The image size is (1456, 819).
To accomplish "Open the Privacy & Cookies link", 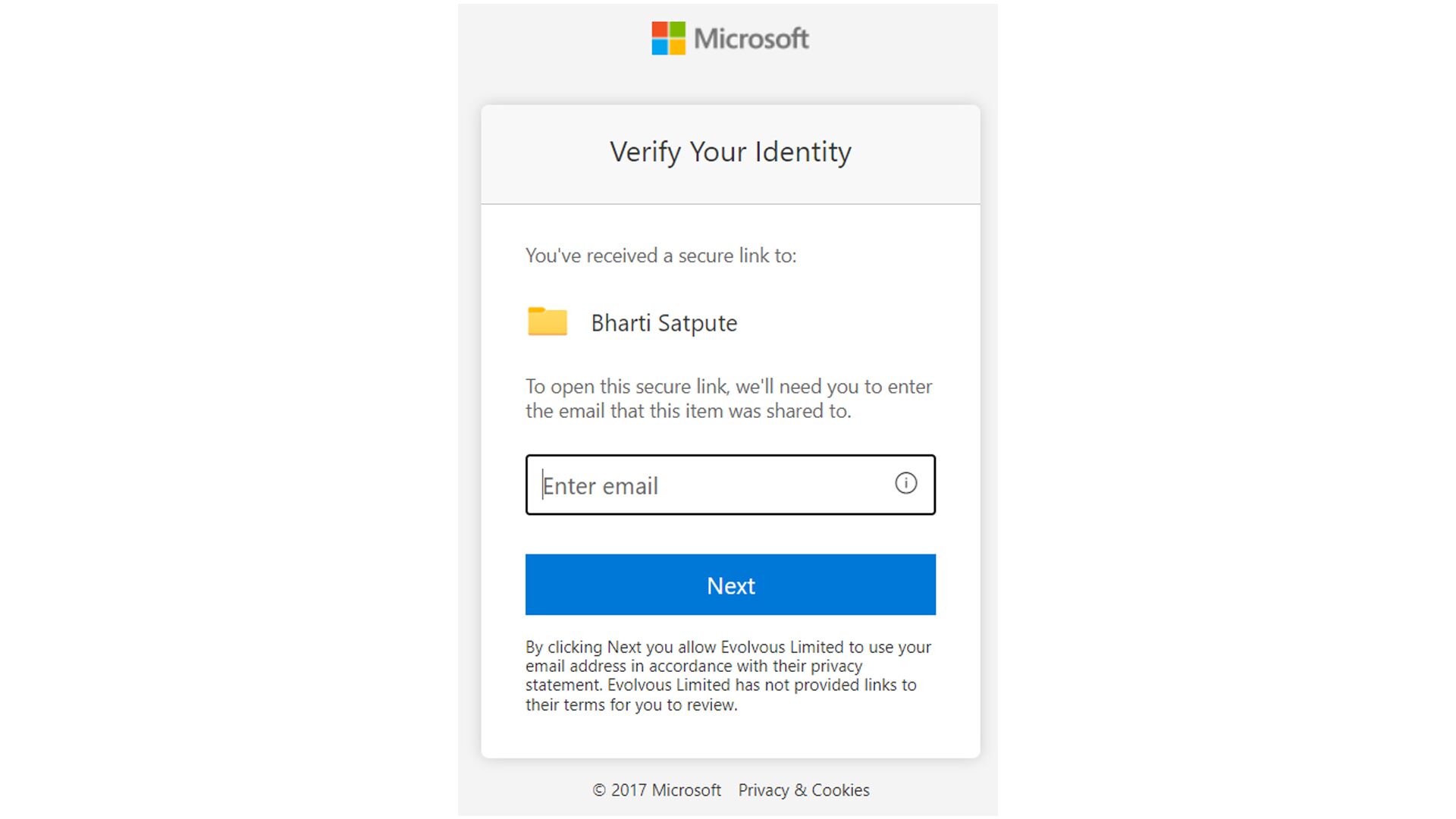I will 803,790.
